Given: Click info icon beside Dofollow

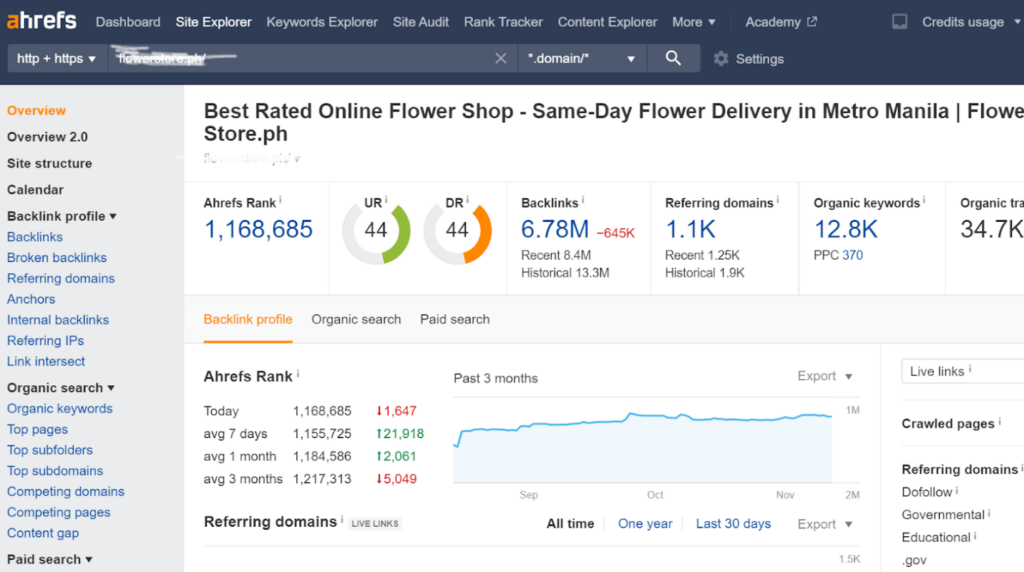Looking at the screenshot, I should click(x=957, y=490).
